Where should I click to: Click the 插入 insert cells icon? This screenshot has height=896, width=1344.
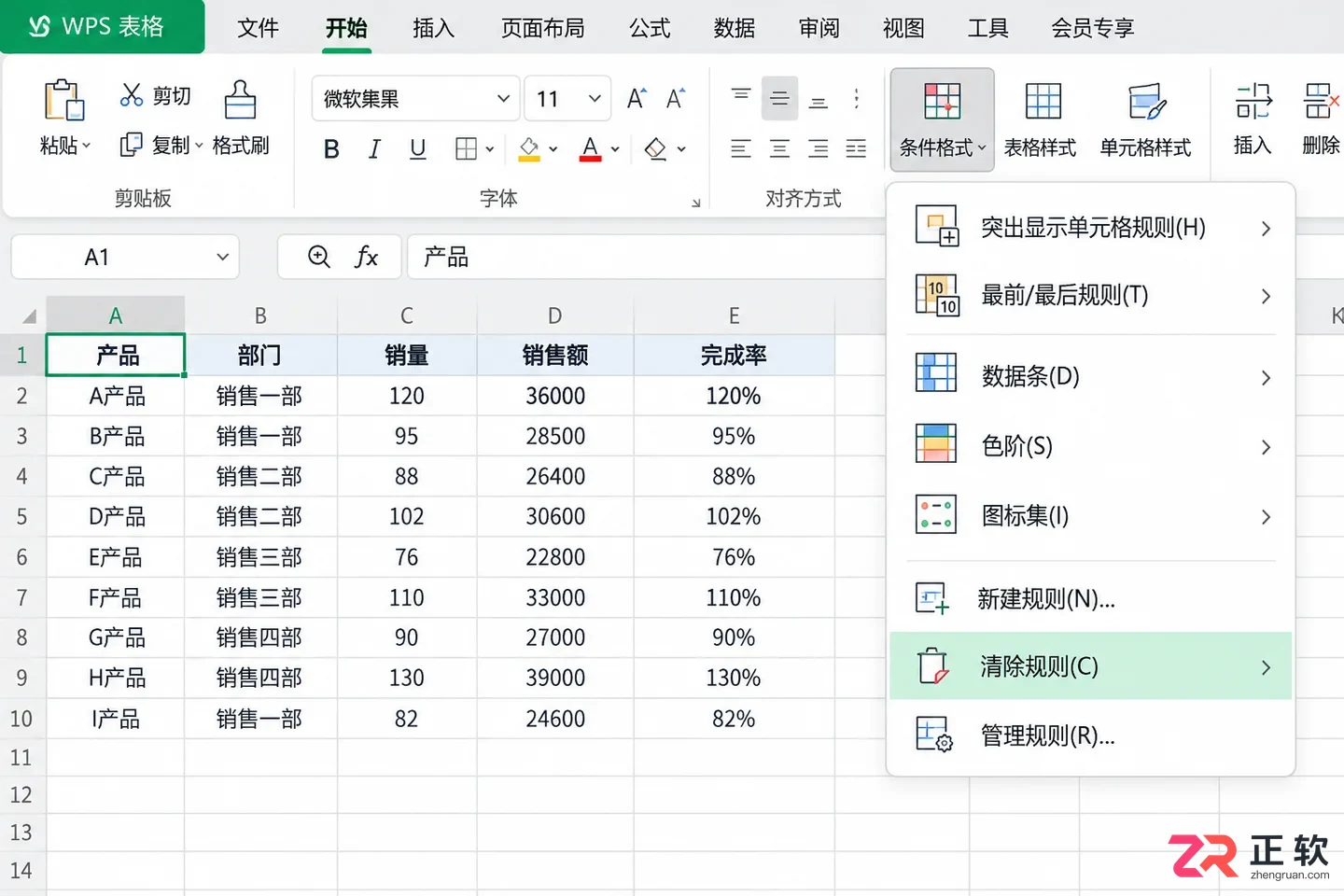(1253, 101)
